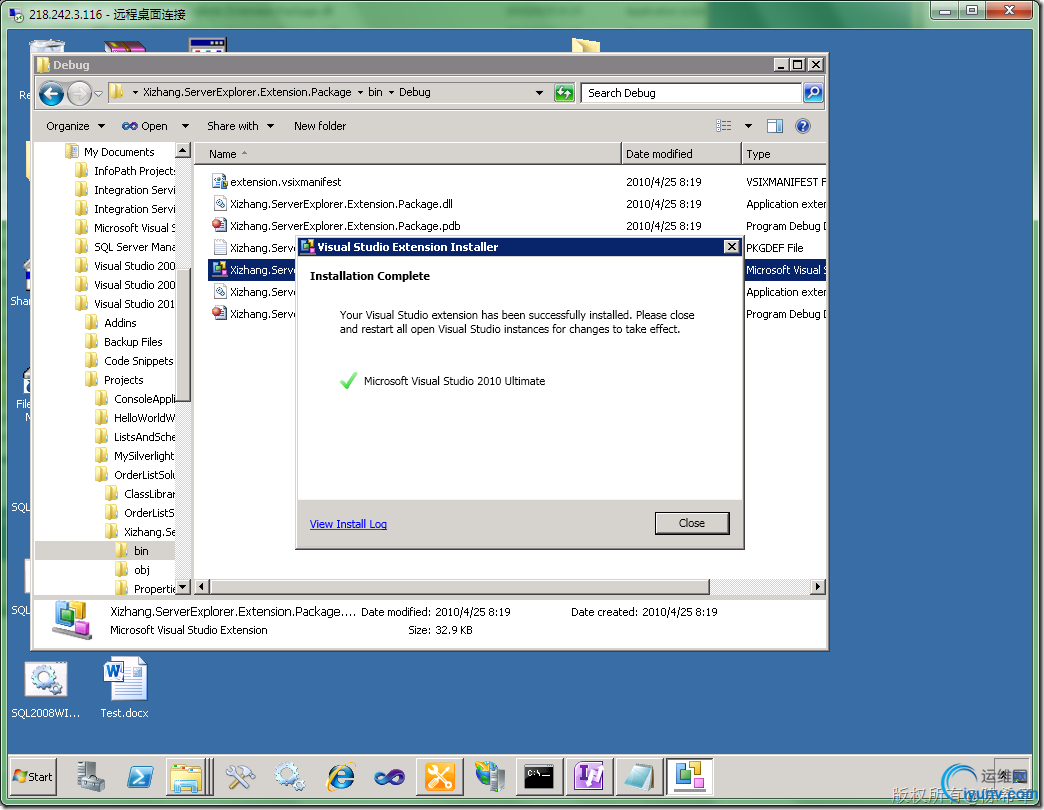Select the InfoPath Projects folder
1044x810 pixels.
(x=134, y=171)
